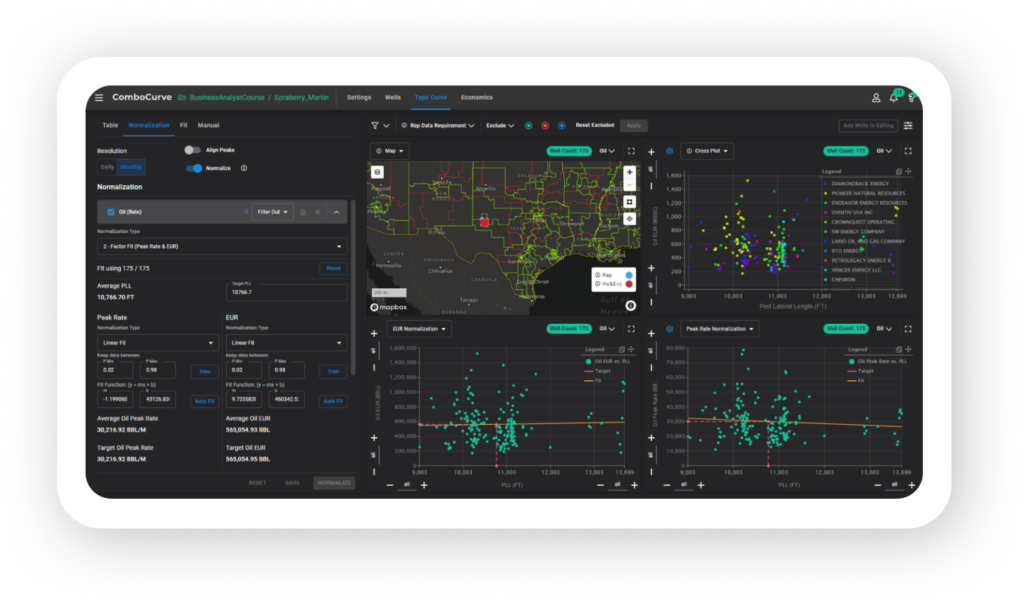Toggle DIAMONDBACK ENERGY legend entry

[x=857, y=184]
